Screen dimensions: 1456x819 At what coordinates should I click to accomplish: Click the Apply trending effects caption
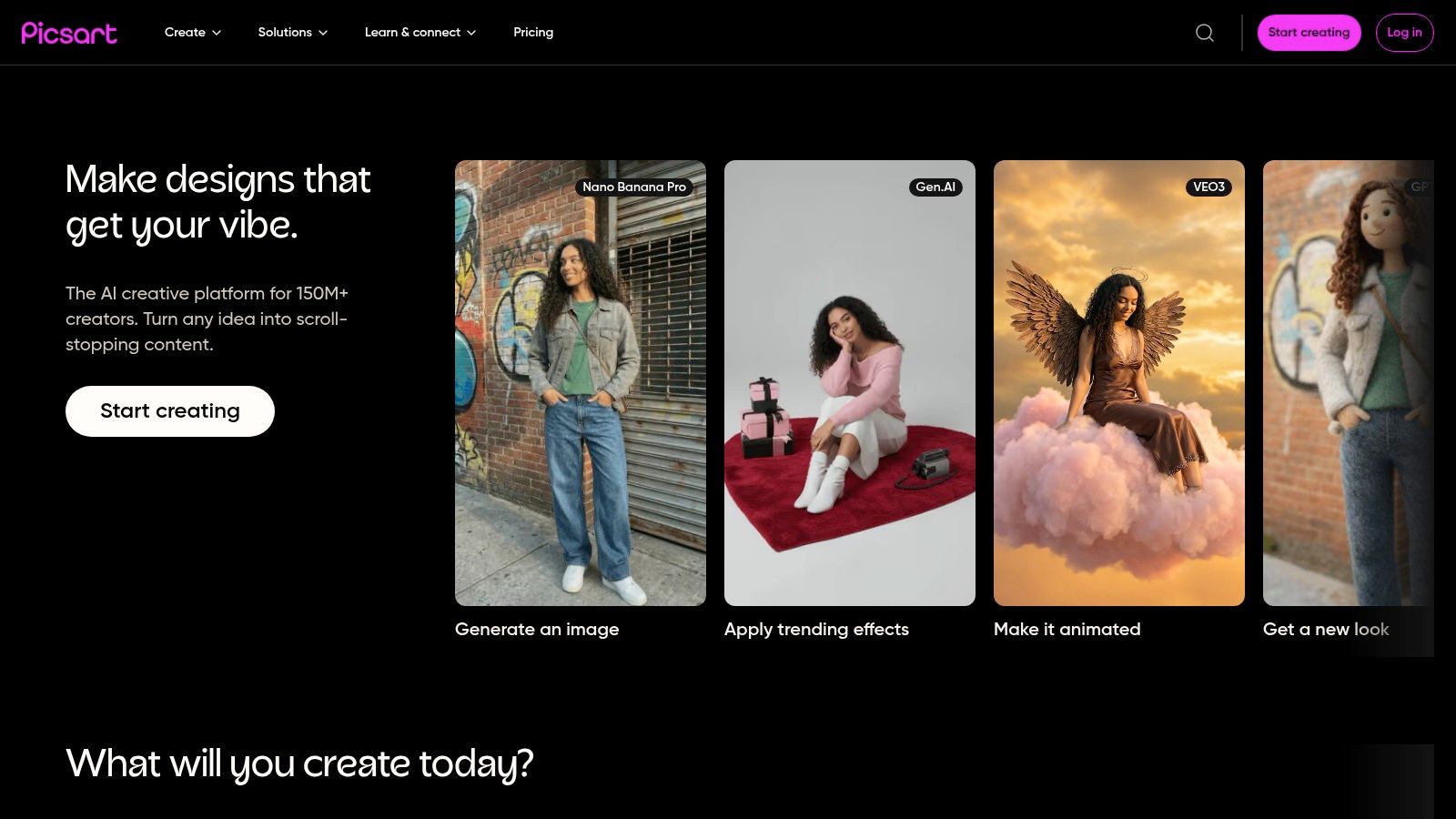click(x=816, y=629)
